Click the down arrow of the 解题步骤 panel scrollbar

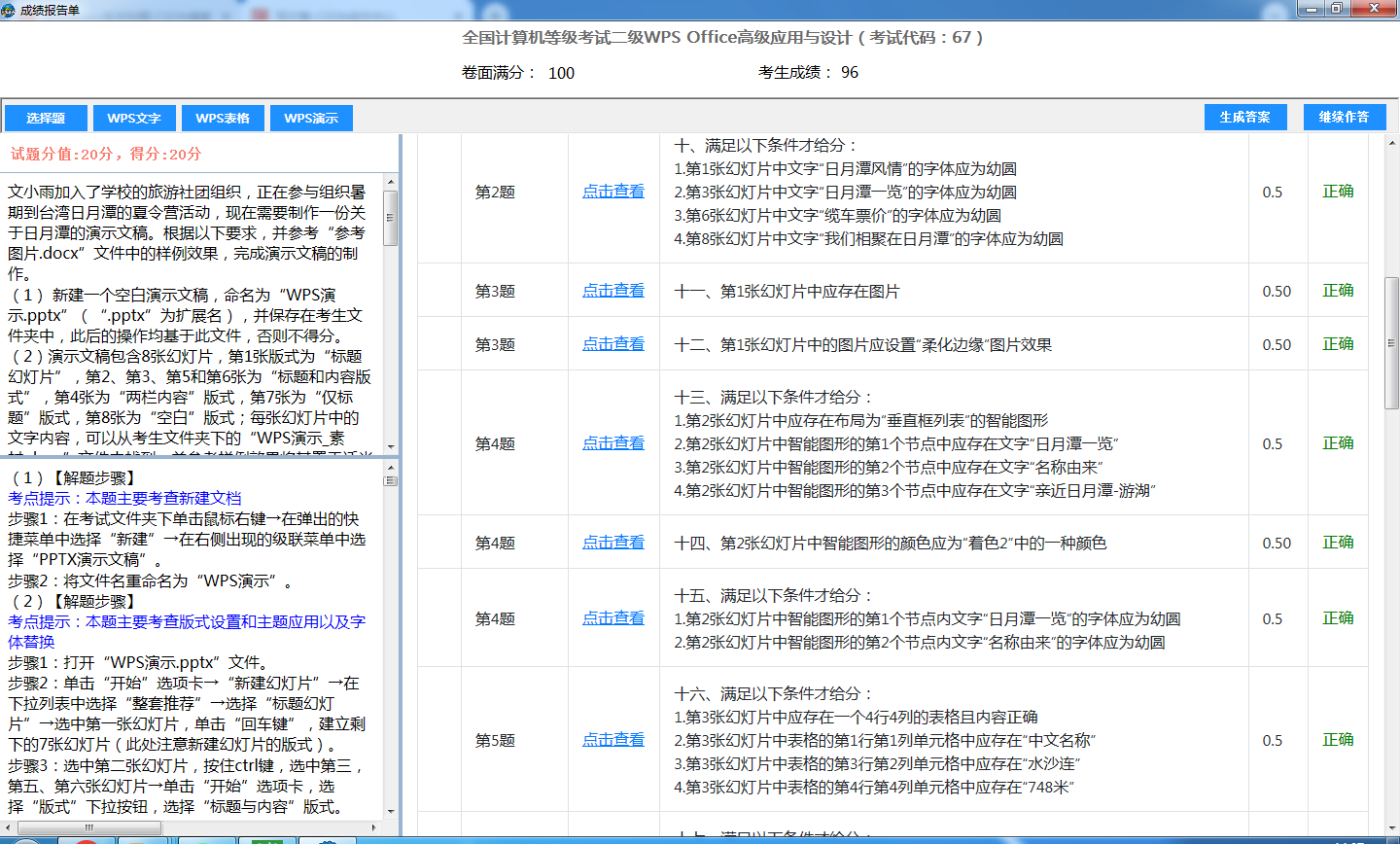pos(391,811)
